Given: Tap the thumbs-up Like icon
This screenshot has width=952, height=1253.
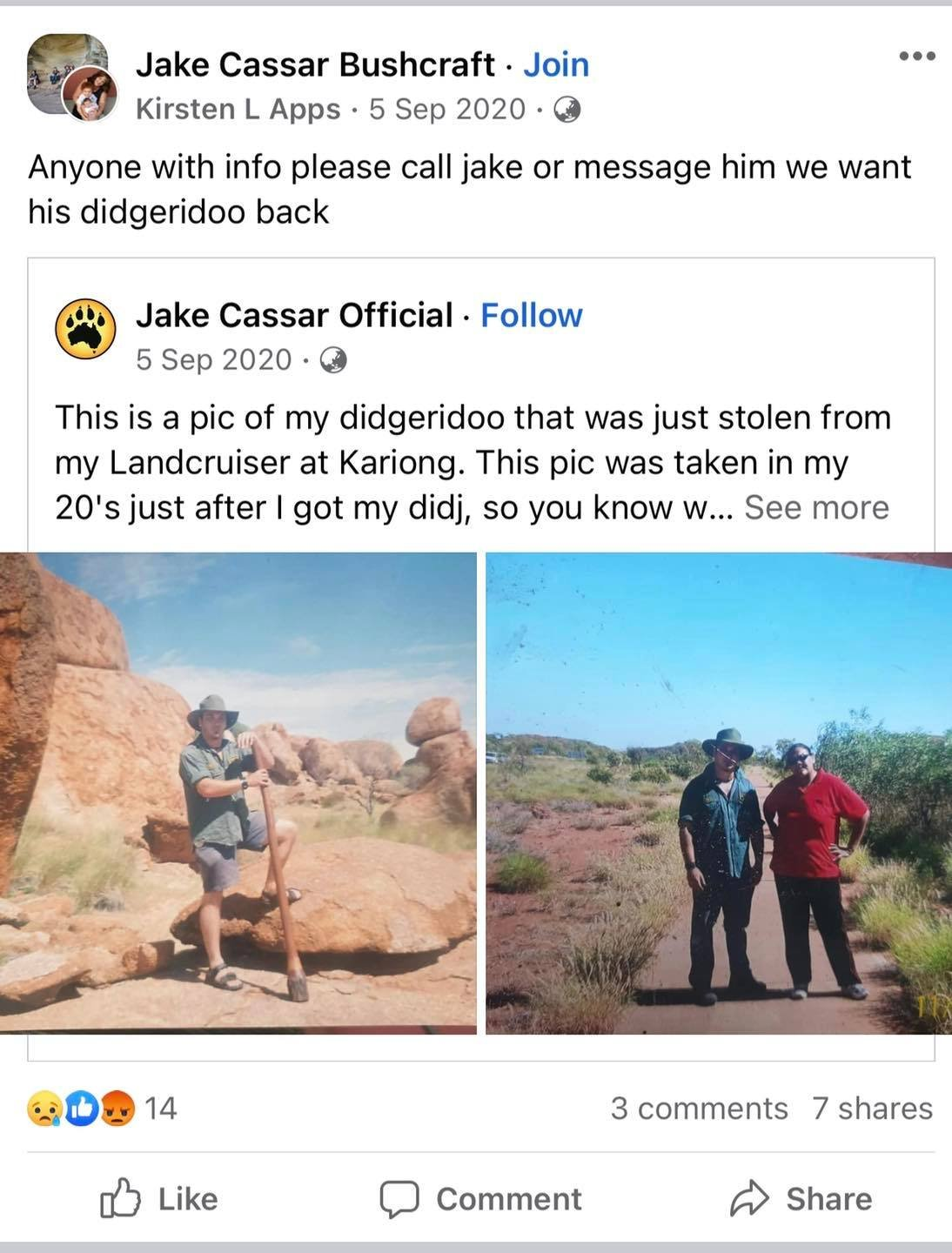Looking at the screenshot, I should click(x=119, y=1198).
